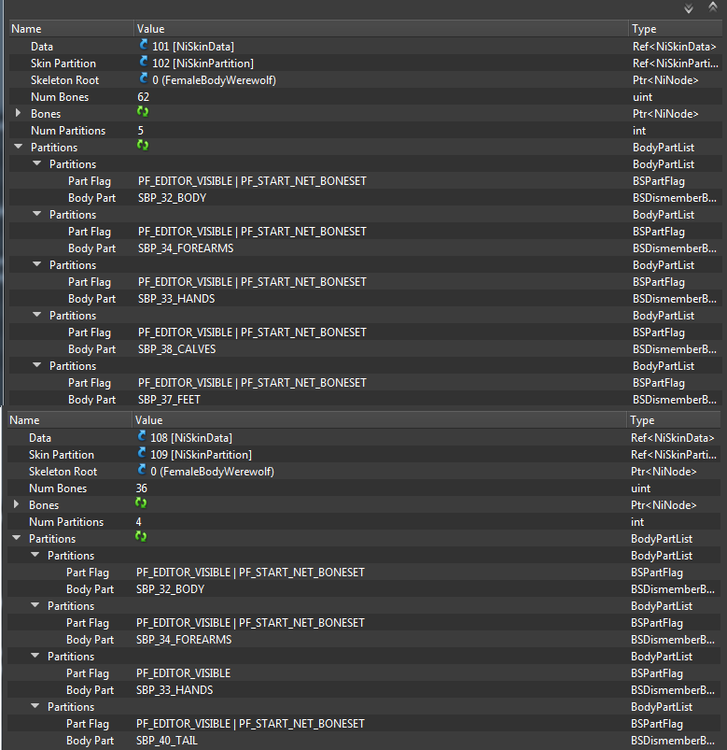Collapse the Partitions group containing SBP_40_TAIL

click(x=35, y=706)
